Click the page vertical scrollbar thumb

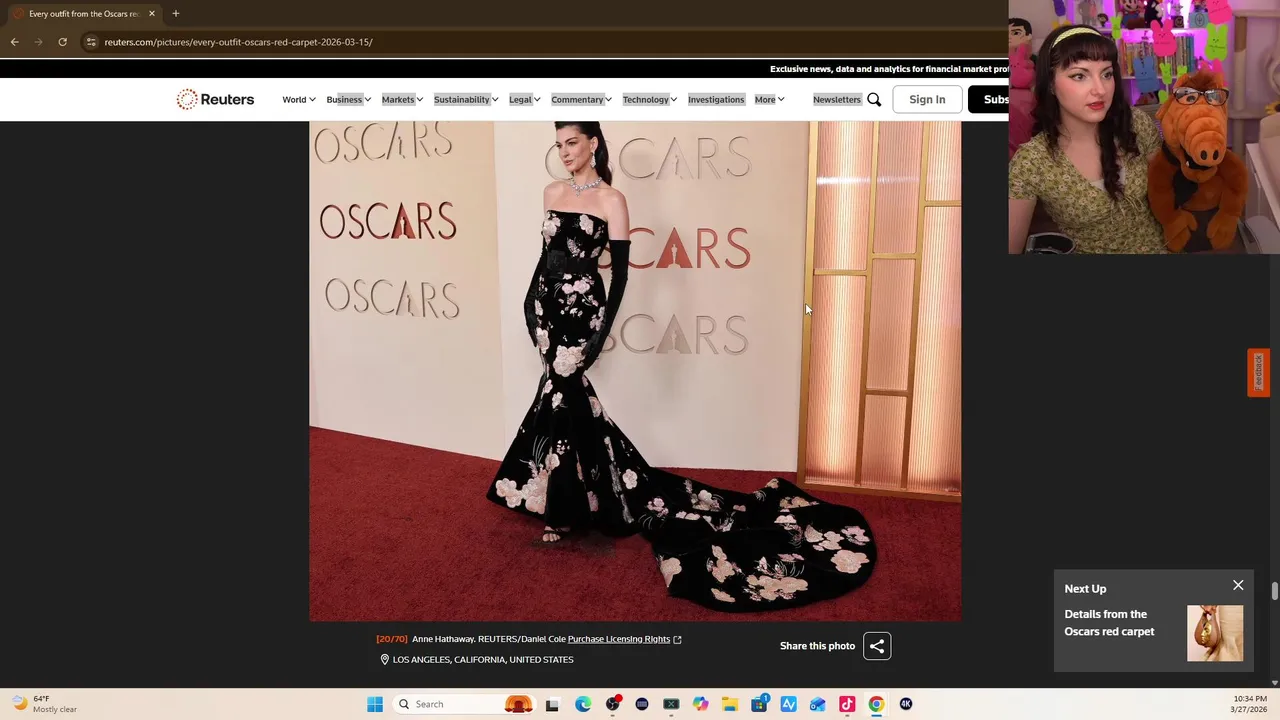click(x=1274, y=591)
